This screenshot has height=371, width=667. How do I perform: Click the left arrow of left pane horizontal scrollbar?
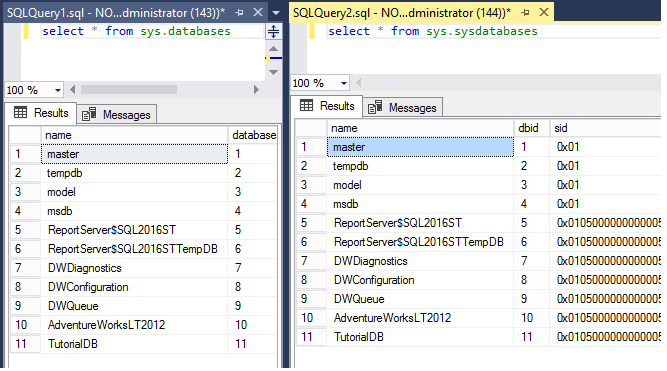pos(72,89)
